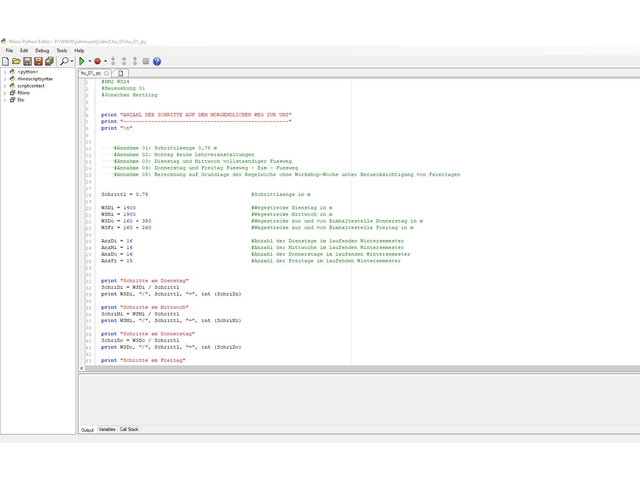Click the '#Hausuebung 01' comment

pyautogui.click(x=123, y=88)
